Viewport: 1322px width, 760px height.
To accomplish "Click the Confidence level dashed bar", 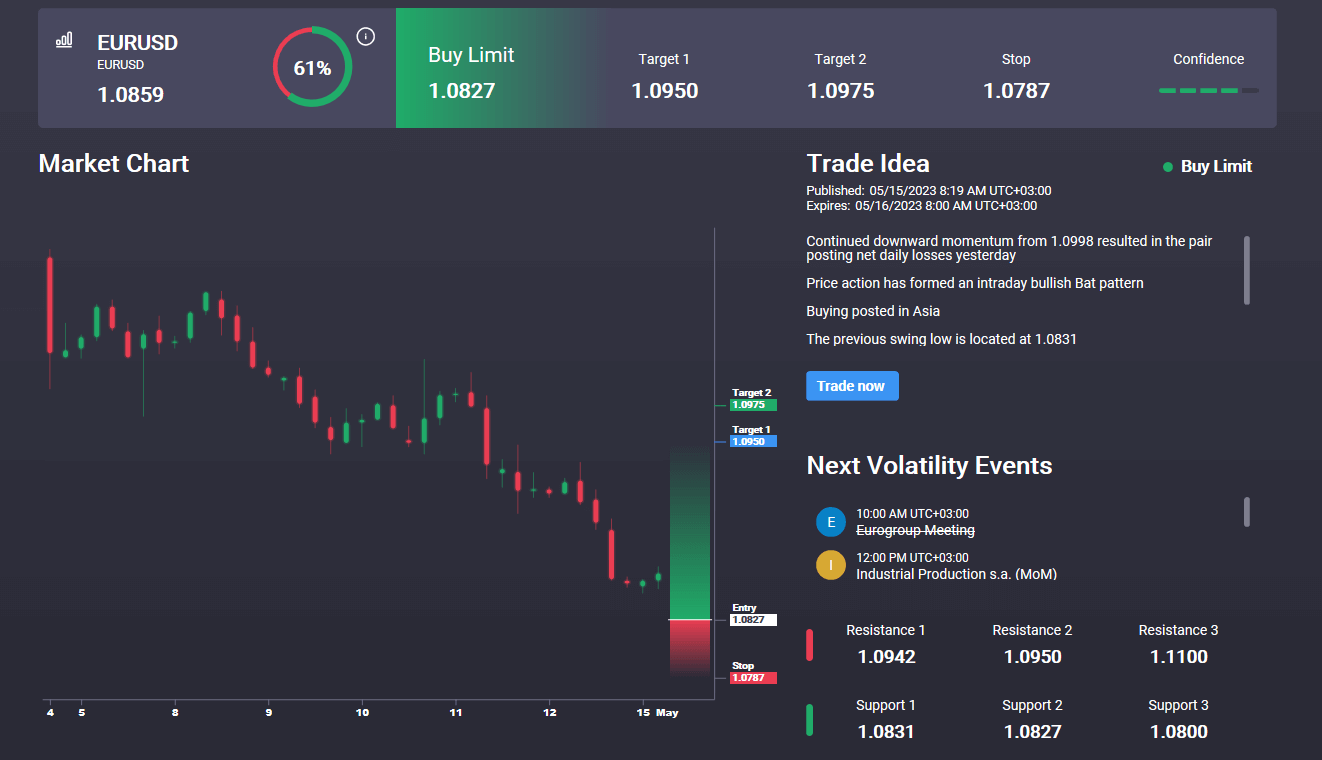I will 1208,91.
